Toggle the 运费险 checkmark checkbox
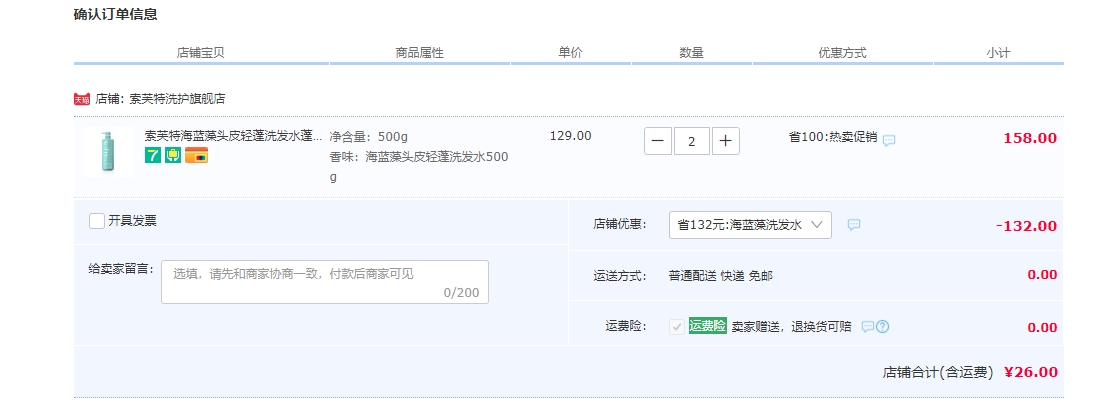The height and width of the screenshot is (412, 1101). tap(677, 326)
